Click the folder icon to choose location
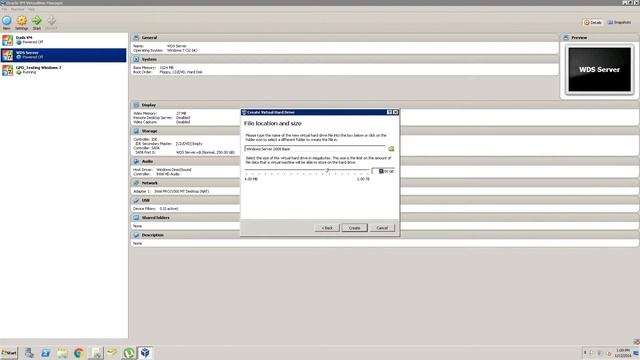This screenshot has height=360, width=640. (x=391, y=149)
